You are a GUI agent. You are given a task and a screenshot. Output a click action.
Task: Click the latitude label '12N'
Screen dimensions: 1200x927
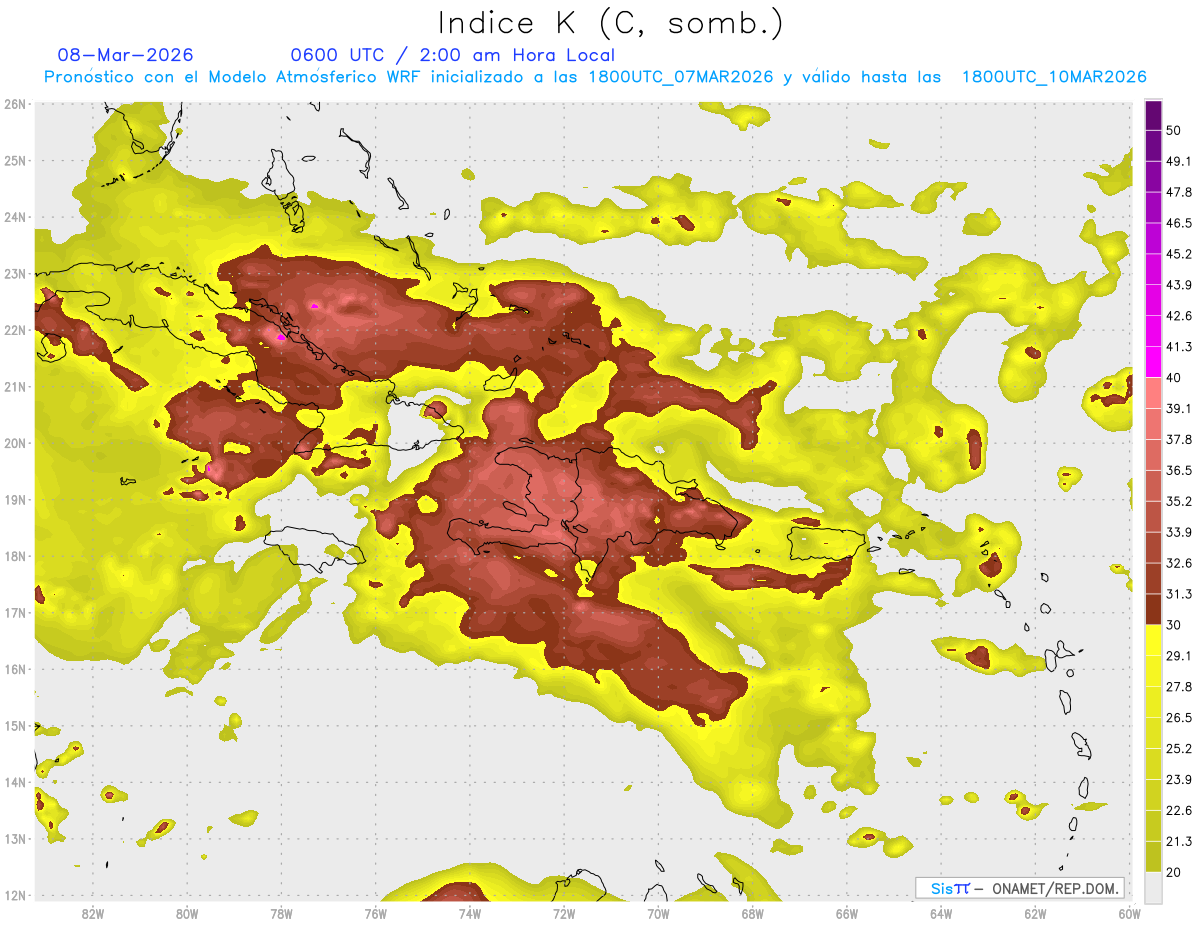[15, 895]
